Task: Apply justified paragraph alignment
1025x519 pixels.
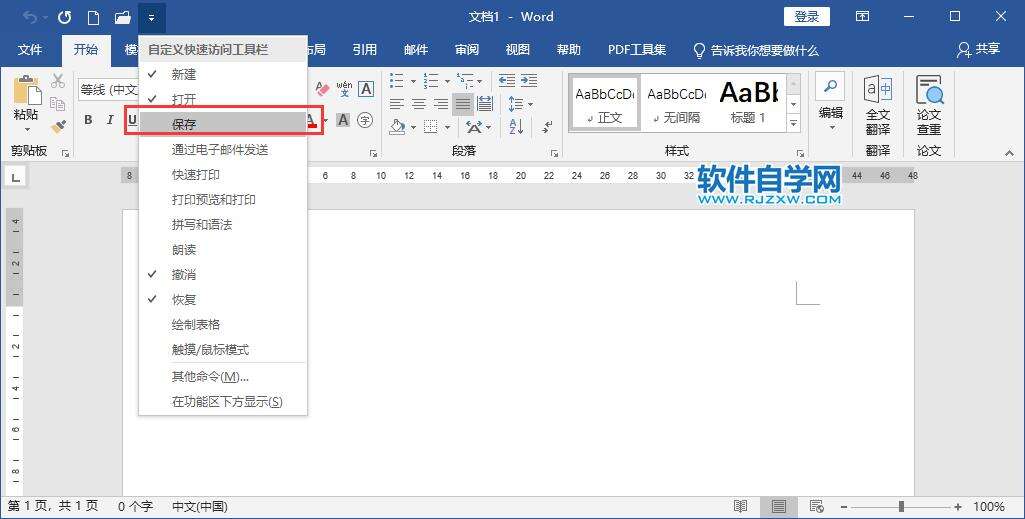Action: [x=462, y=104]
